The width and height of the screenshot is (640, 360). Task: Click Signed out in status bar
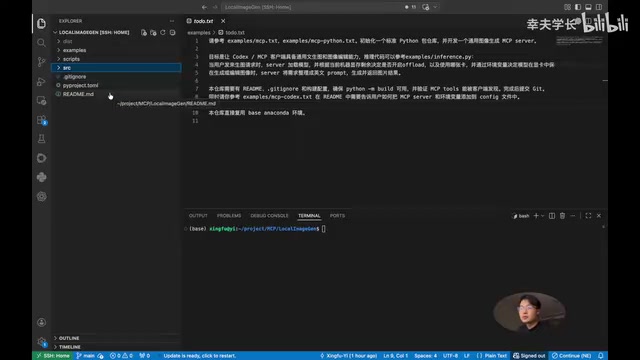tap(529, 356)
